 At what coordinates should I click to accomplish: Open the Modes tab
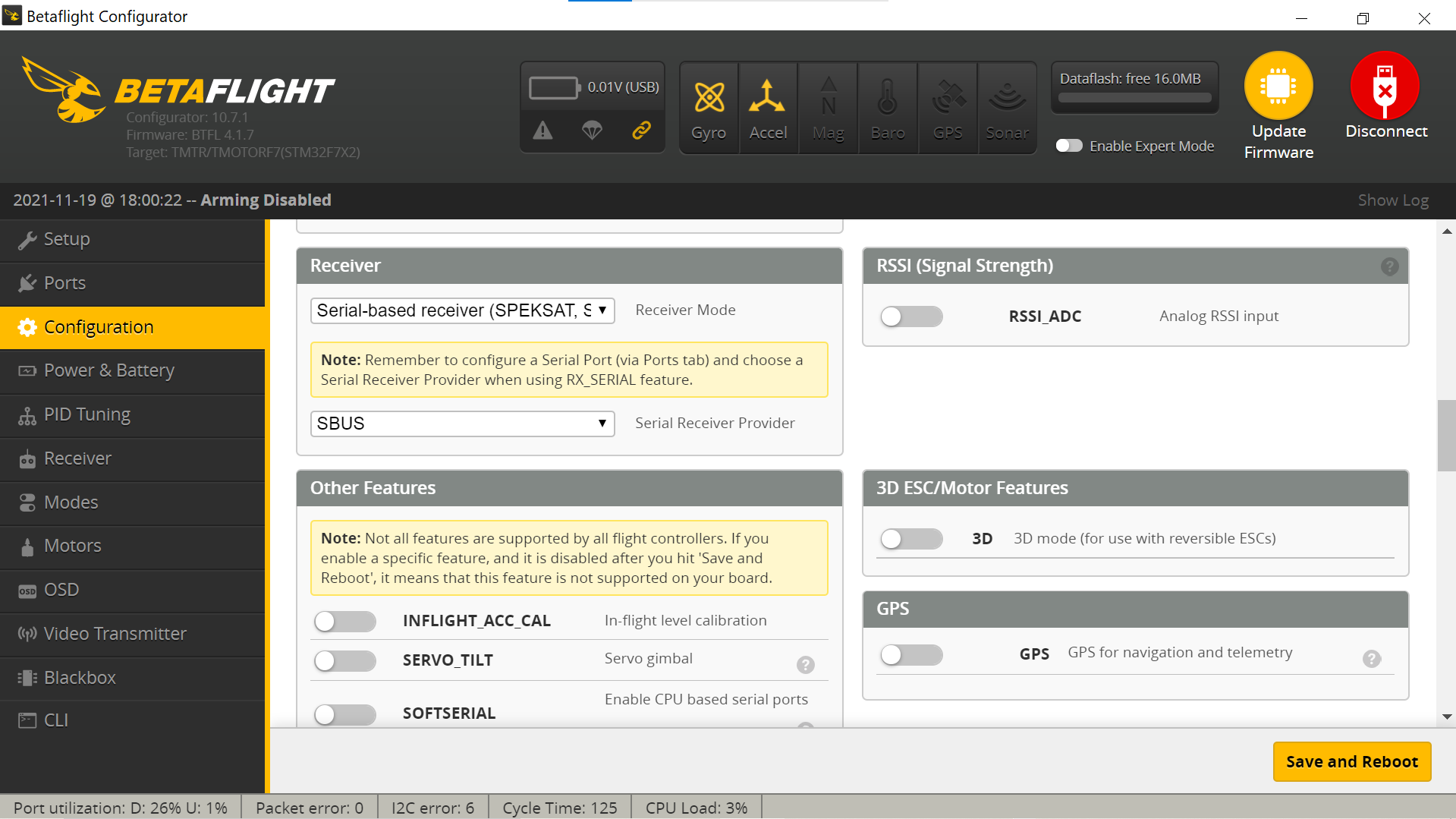pos(133,502)
